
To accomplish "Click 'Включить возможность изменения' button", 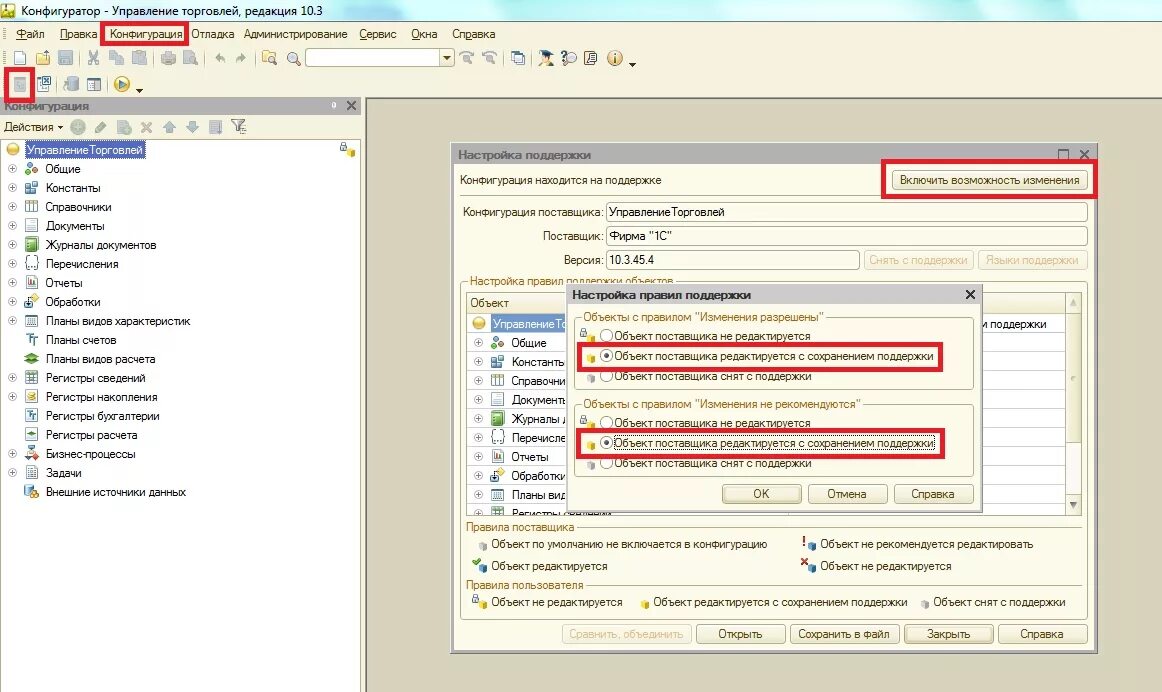I will (x=989, y=180).
